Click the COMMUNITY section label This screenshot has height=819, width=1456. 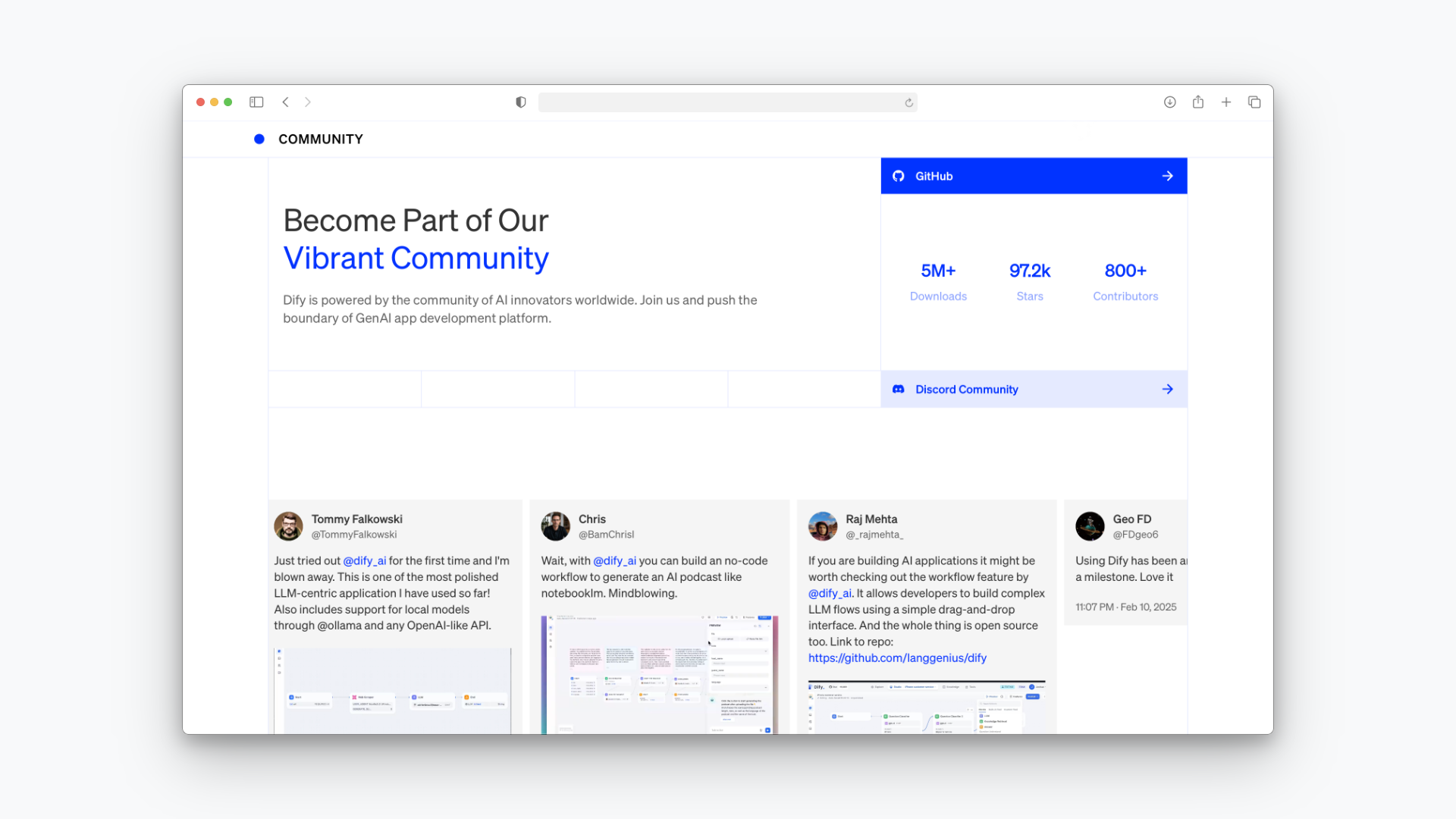tap(321, 140)
